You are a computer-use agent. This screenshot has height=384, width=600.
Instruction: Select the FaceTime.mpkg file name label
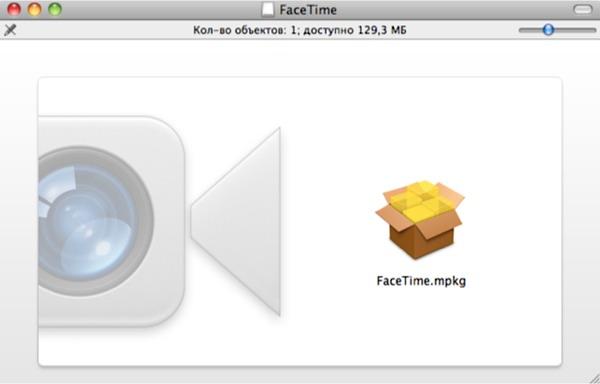pos(421,281)
